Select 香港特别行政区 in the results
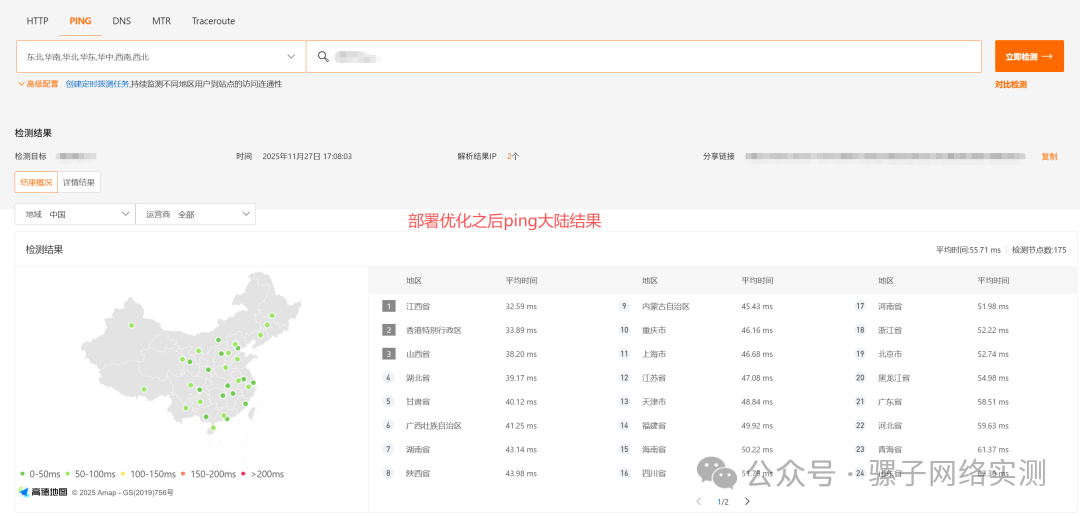 pyautogui.click(x=433, y=330)
